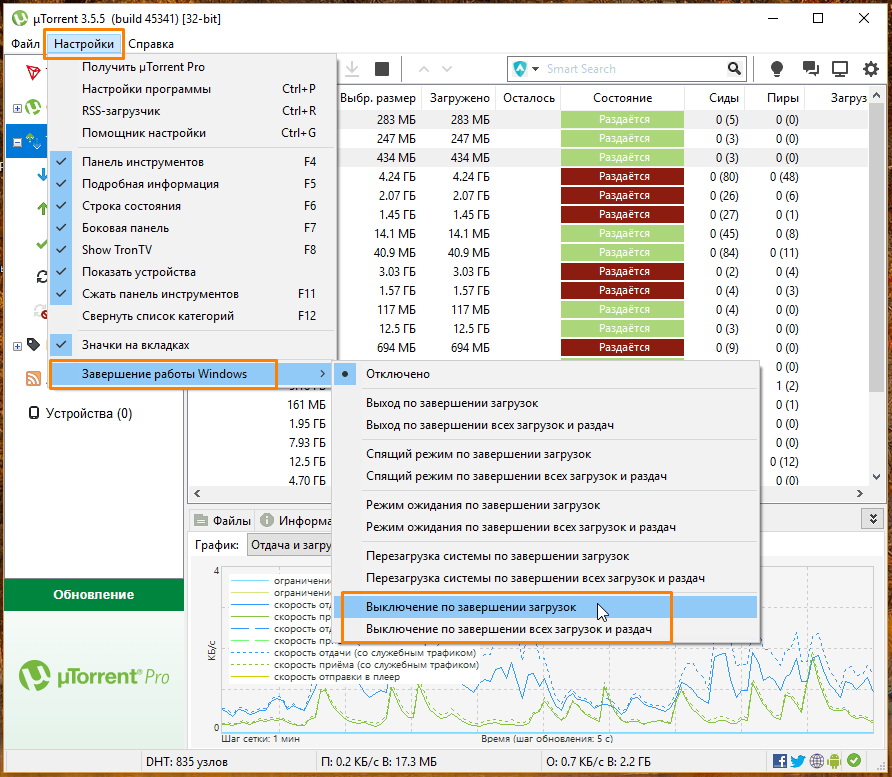The image size is (892, 777).
Task: Click the Stop torrent square toolbar icon
Action: point(382,69)
